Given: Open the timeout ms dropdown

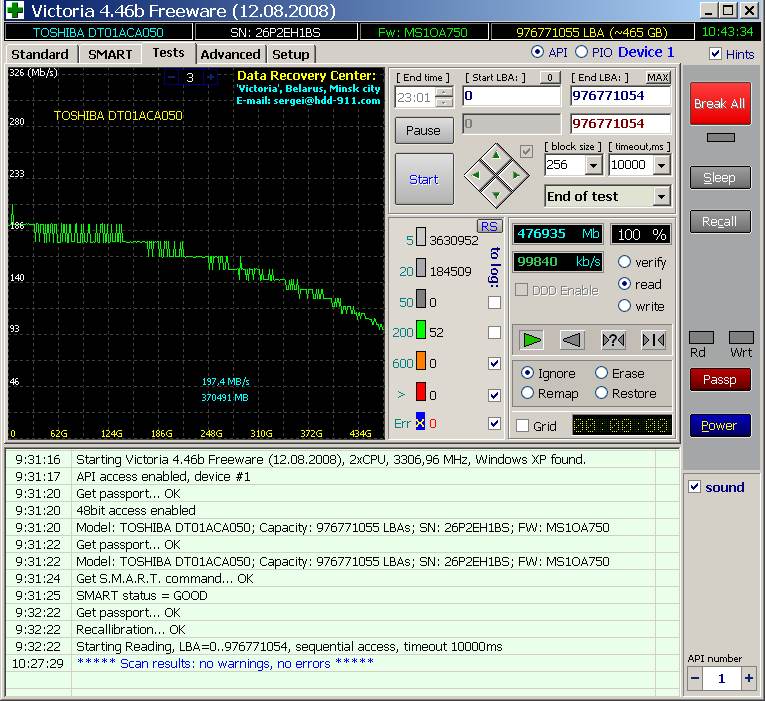Looking at the screenshot, I should click(x=661, y=165).
